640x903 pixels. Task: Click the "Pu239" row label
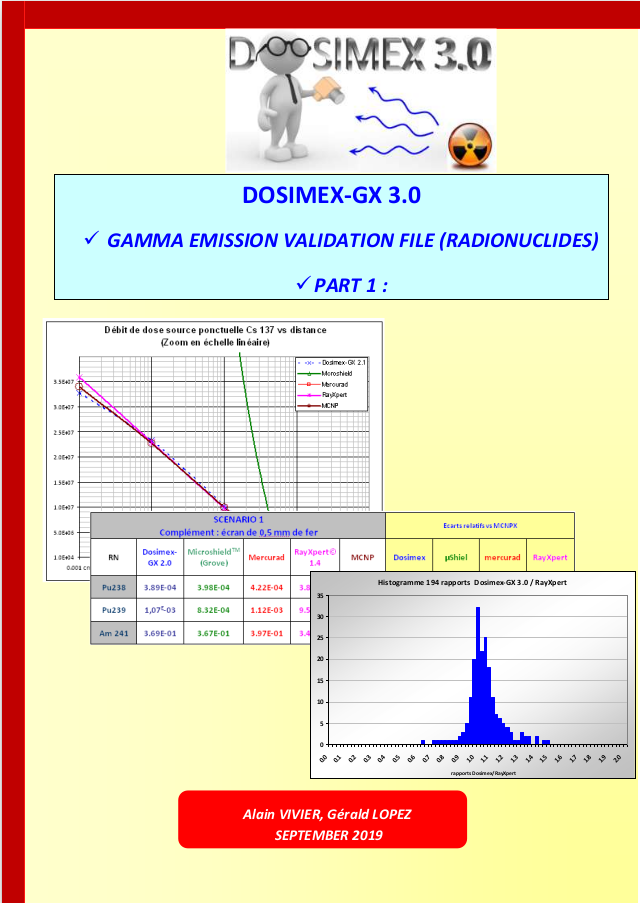tap(113, 610)
